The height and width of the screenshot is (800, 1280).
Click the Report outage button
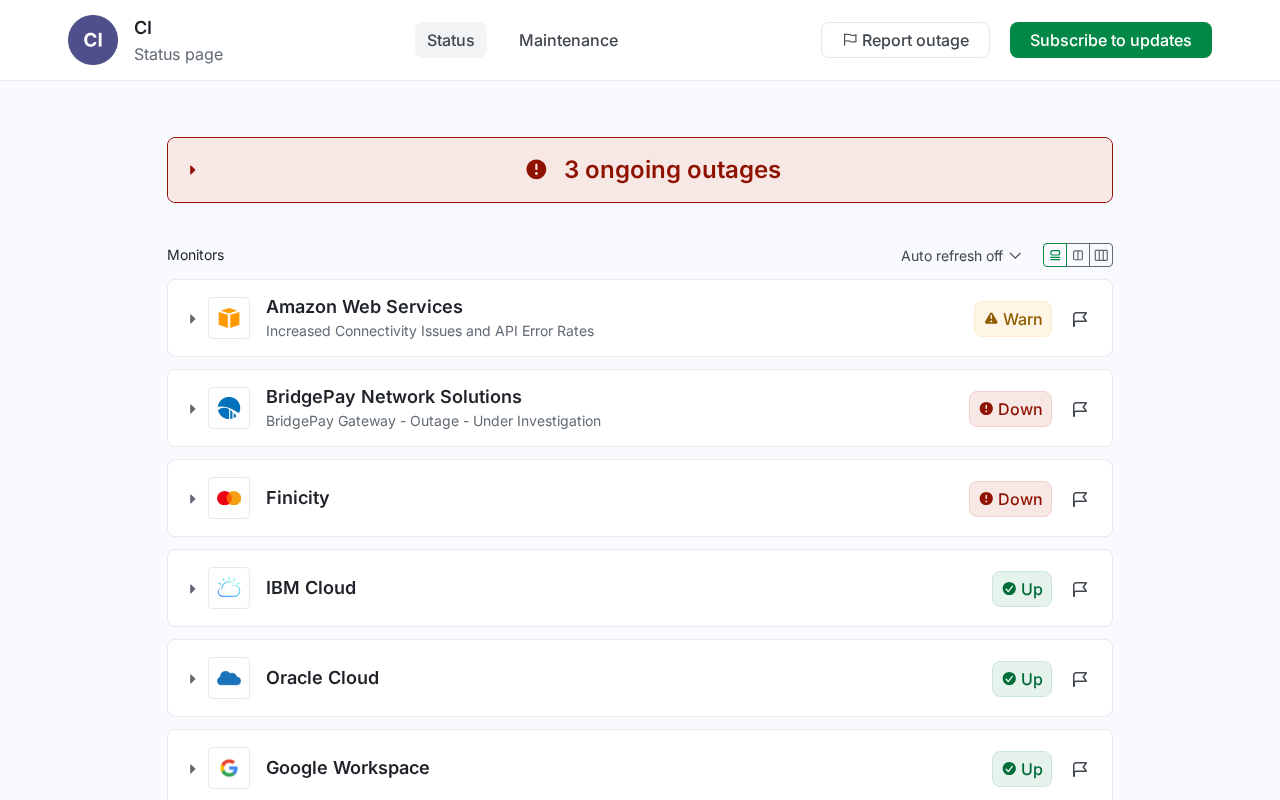click(905, 40)
